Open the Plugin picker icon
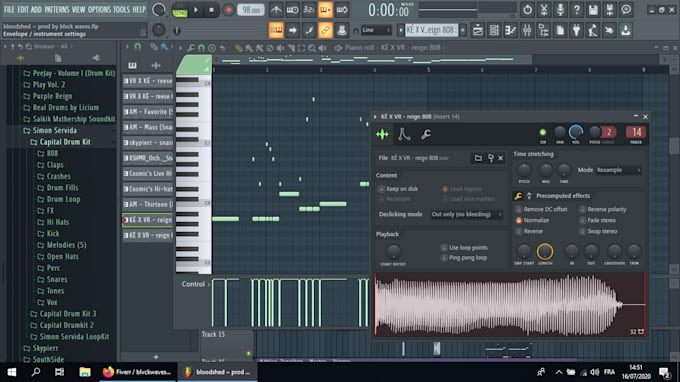This screenshot has height=382, width=680. coord(576,30)
